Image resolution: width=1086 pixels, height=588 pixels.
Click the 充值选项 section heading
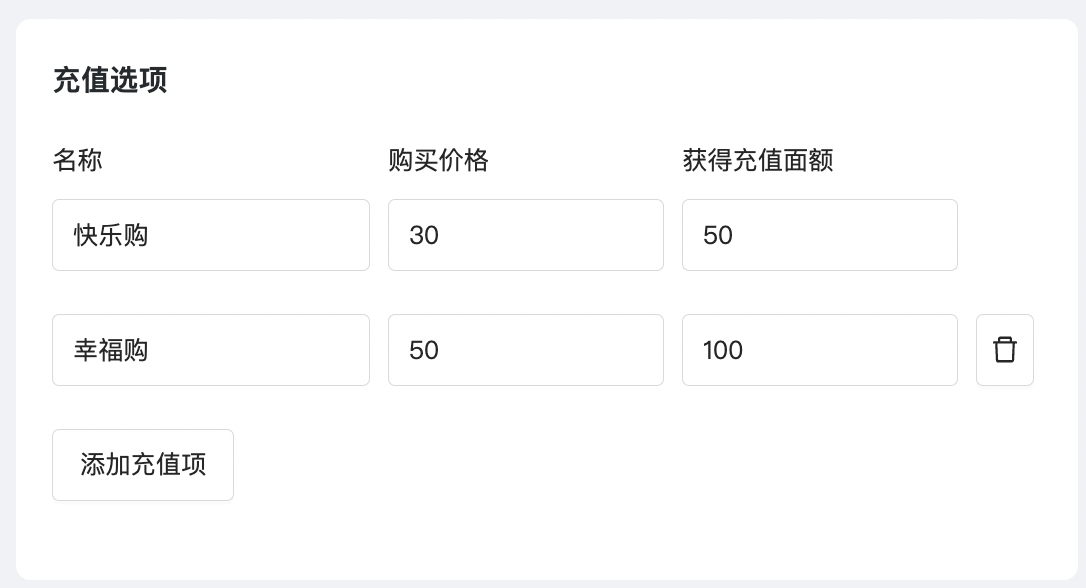(x=110, y=80)
